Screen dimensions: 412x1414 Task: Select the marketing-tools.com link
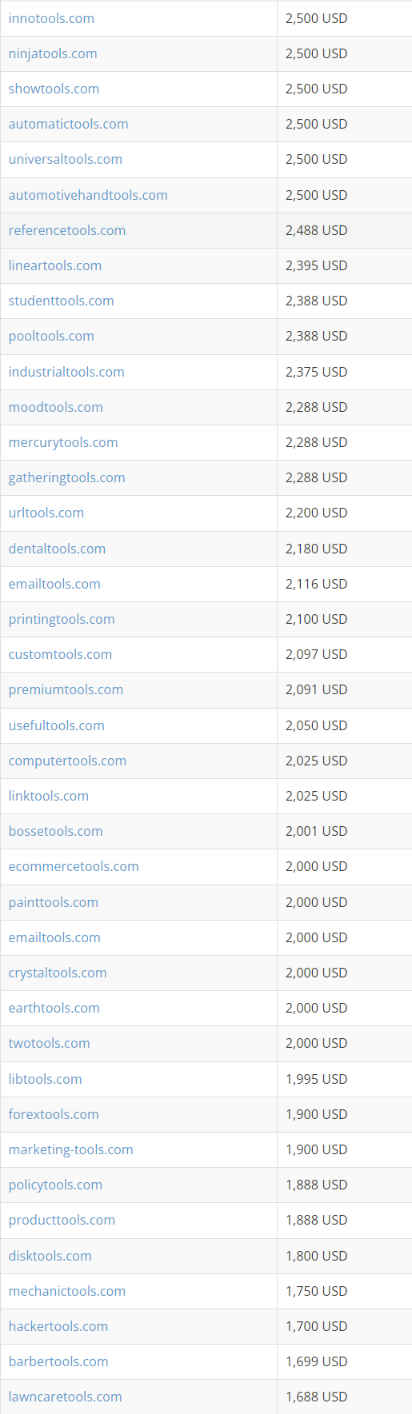(x=70, y=1149)
